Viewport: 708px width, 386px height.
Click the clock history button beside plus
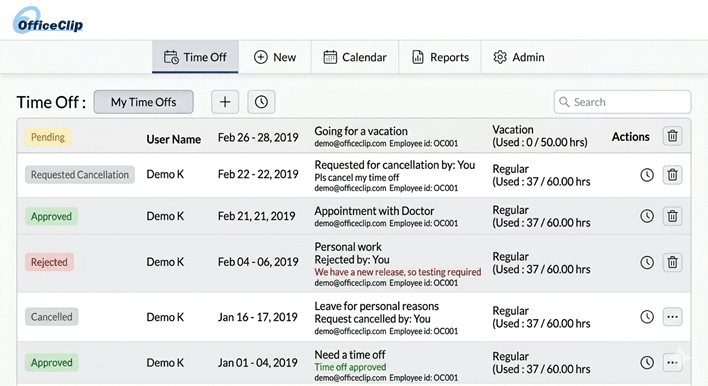(x=261, y=102)
